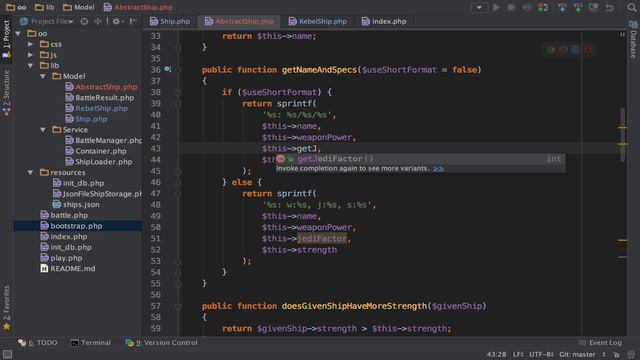Open Chrome browser preview icon in editor
Image resolution: width=640 pixels, height=360 pixels.
point(551,50)
